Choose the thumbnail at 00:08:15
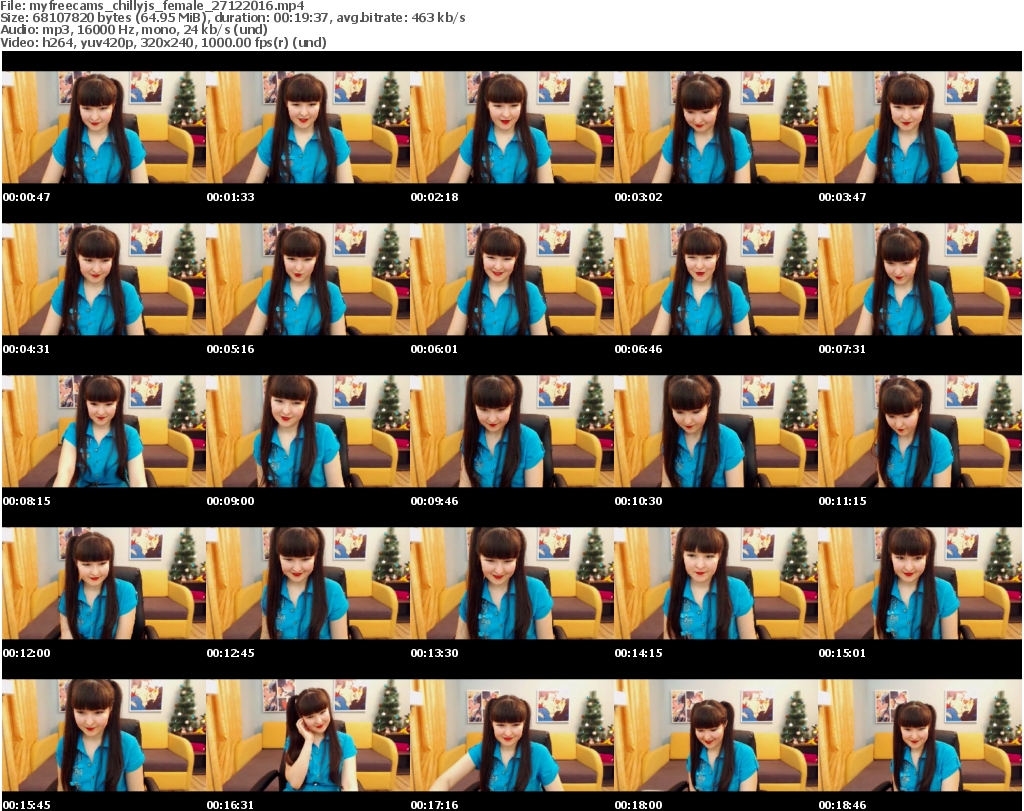 pos(104,432)
